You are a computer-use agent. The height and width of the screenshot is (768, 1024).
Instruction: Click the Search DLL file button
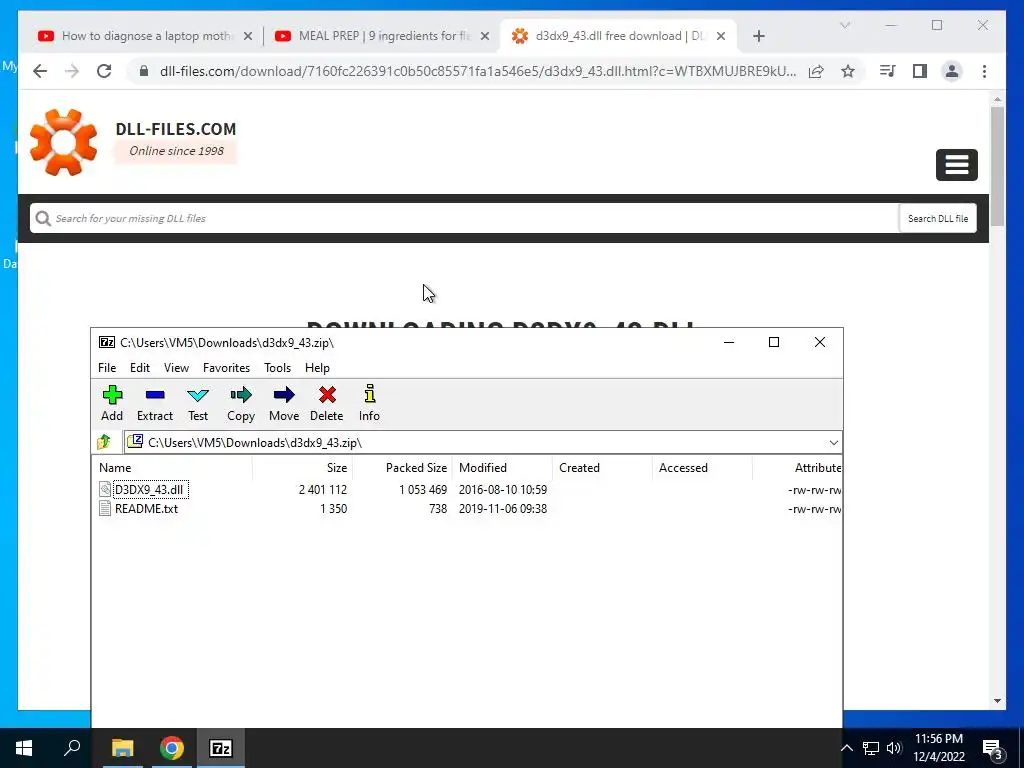coord(938,218)
